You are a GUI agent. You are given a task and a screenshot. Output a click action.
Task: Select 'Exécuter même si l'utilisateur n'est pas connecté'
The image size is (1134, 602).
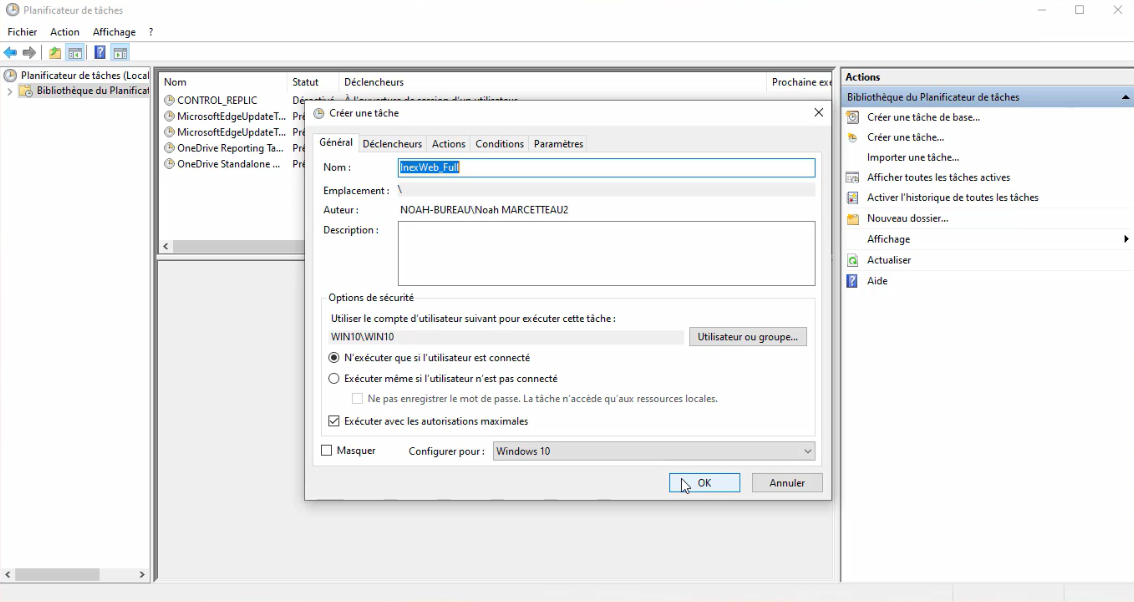334,379
